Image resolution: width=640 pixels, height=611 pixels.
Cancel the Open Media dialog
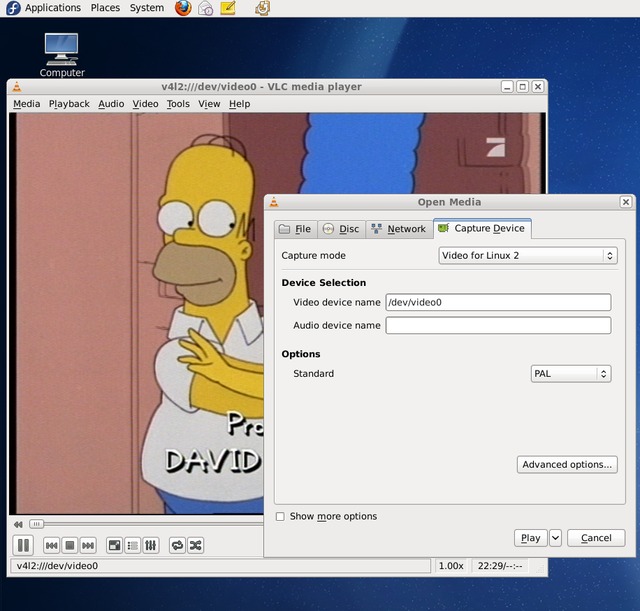[x=596, y=538]
